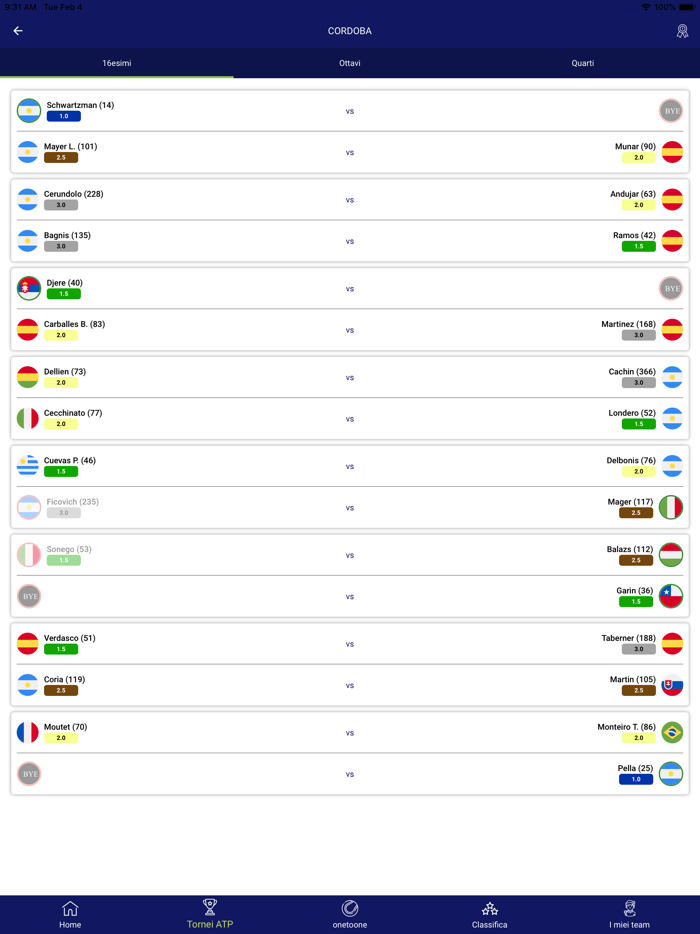Tap Ramos's green 1.5 price badge
700x934 pixels.
click(638, 246)
